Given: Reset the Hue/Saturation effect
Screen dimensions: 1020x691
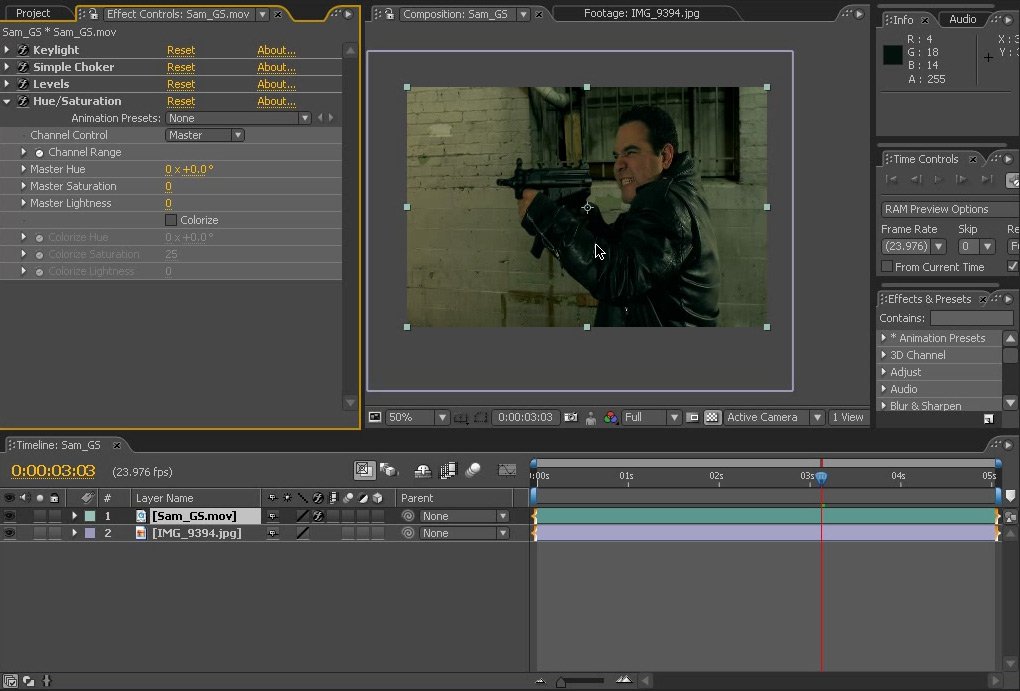Looking at the screenshot, I should click(x=180, y=101).
